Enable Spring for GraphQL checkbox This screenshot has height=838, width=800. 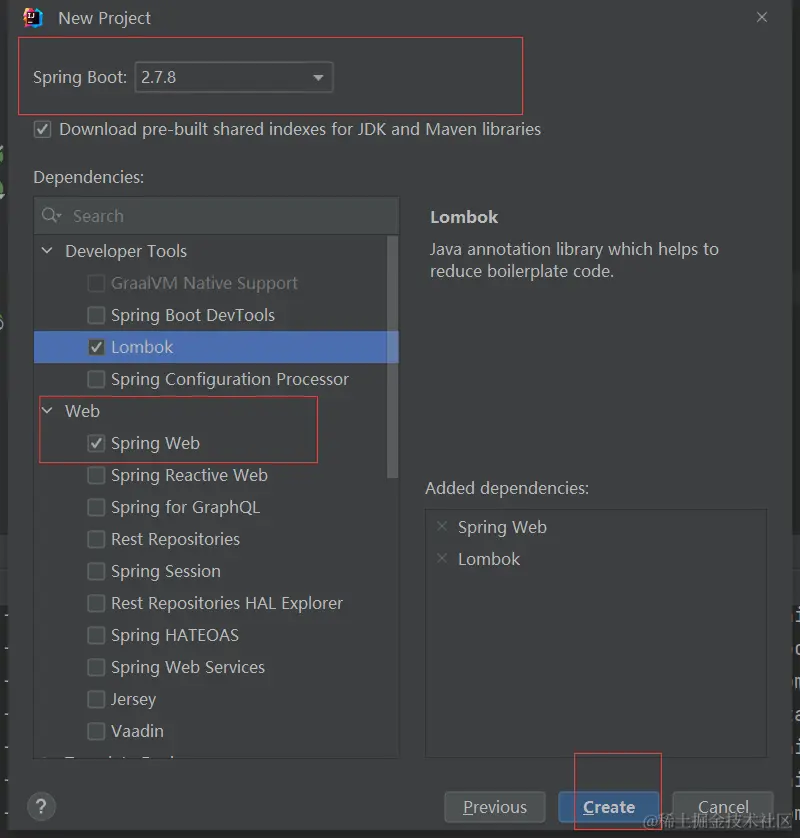(x=96, y=507)
